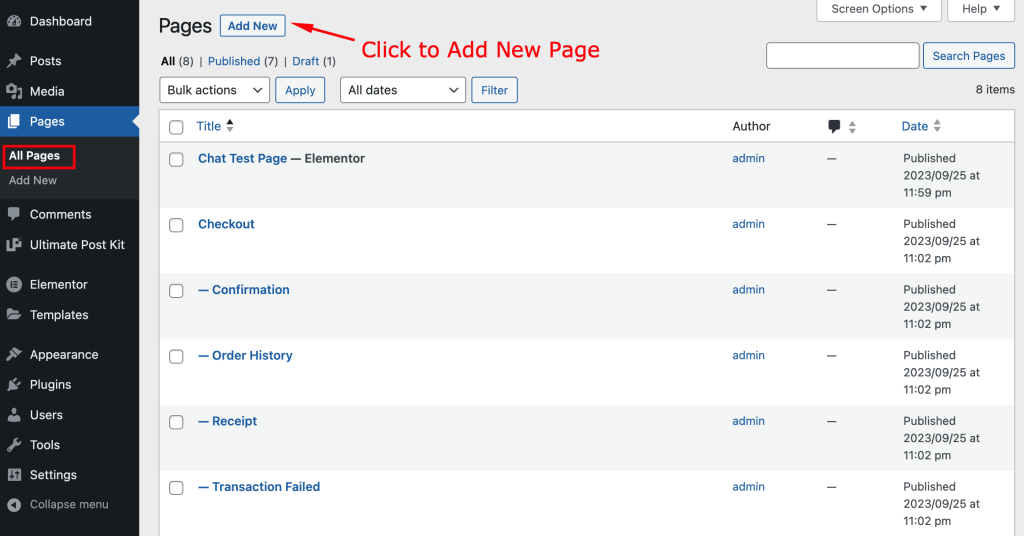Check the Order History row checkbox
The height and width of the screenshot is (536, 1024).
coord(176,356)
